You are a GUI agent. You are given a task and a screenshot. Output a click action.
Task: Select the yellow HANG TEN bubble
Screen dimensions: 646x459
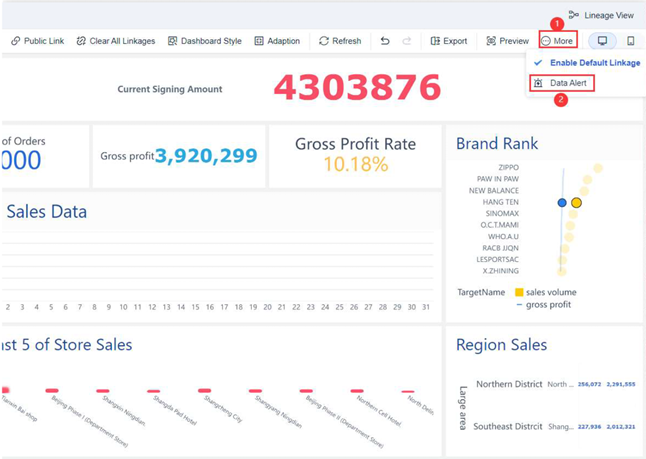point(576,202)
